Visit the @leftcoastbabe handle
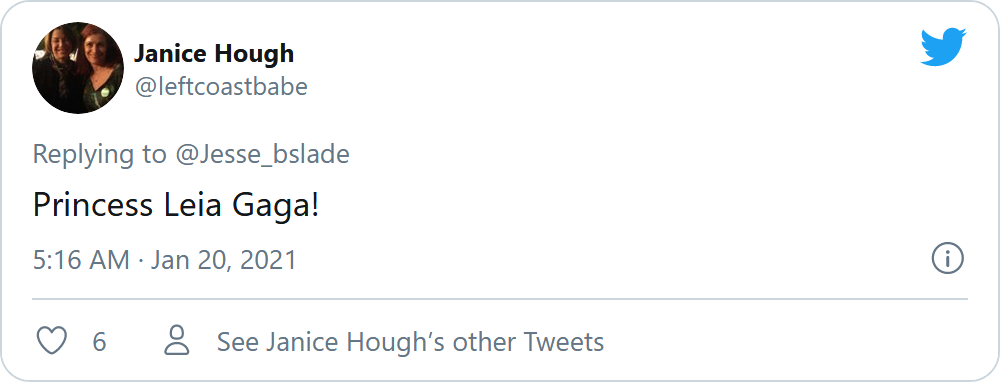Viewport: 1000px width, 382px height. tap(221, 86)
